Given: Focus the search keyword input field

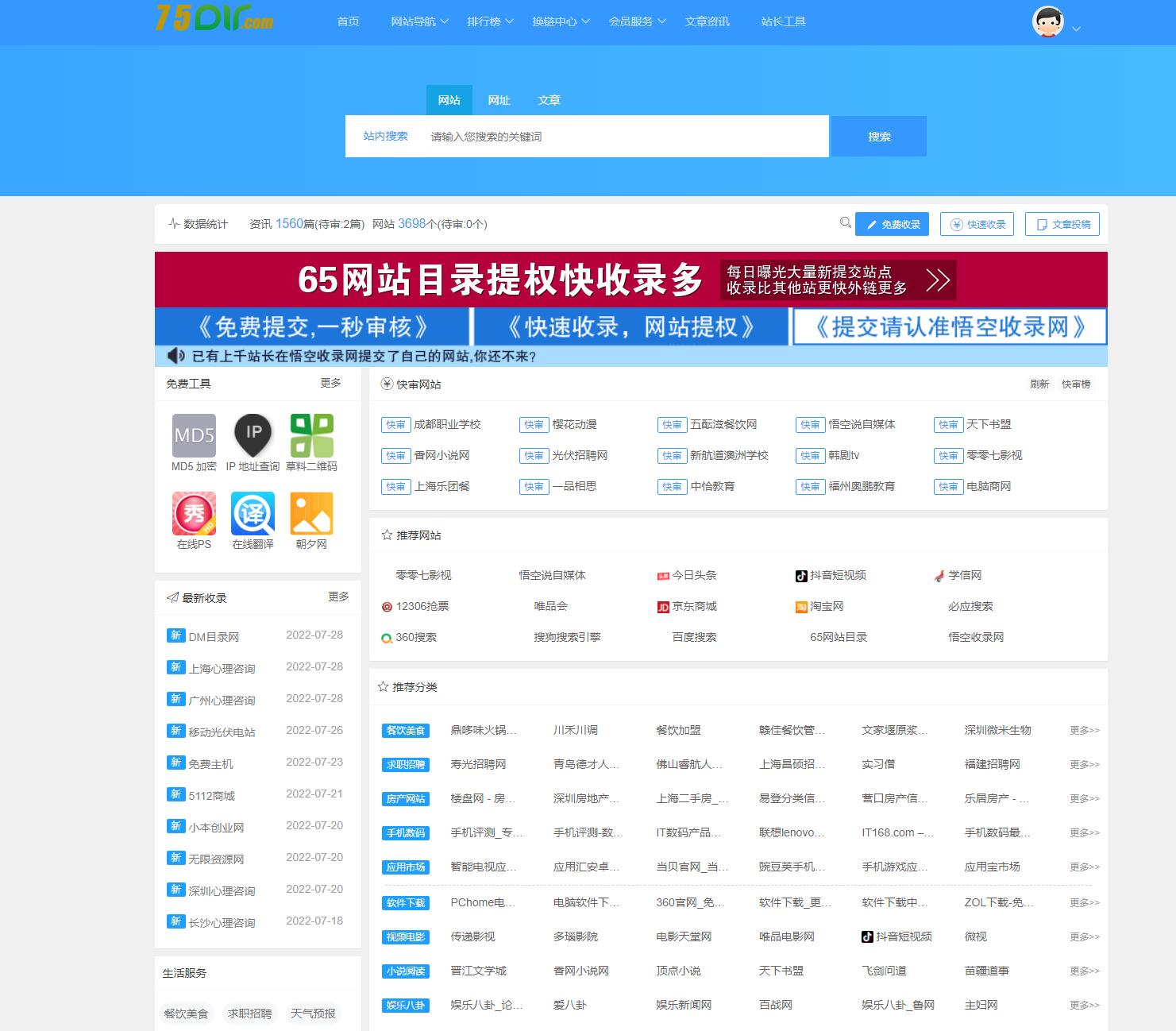Looking at the screenshot, I should [623, 137].
